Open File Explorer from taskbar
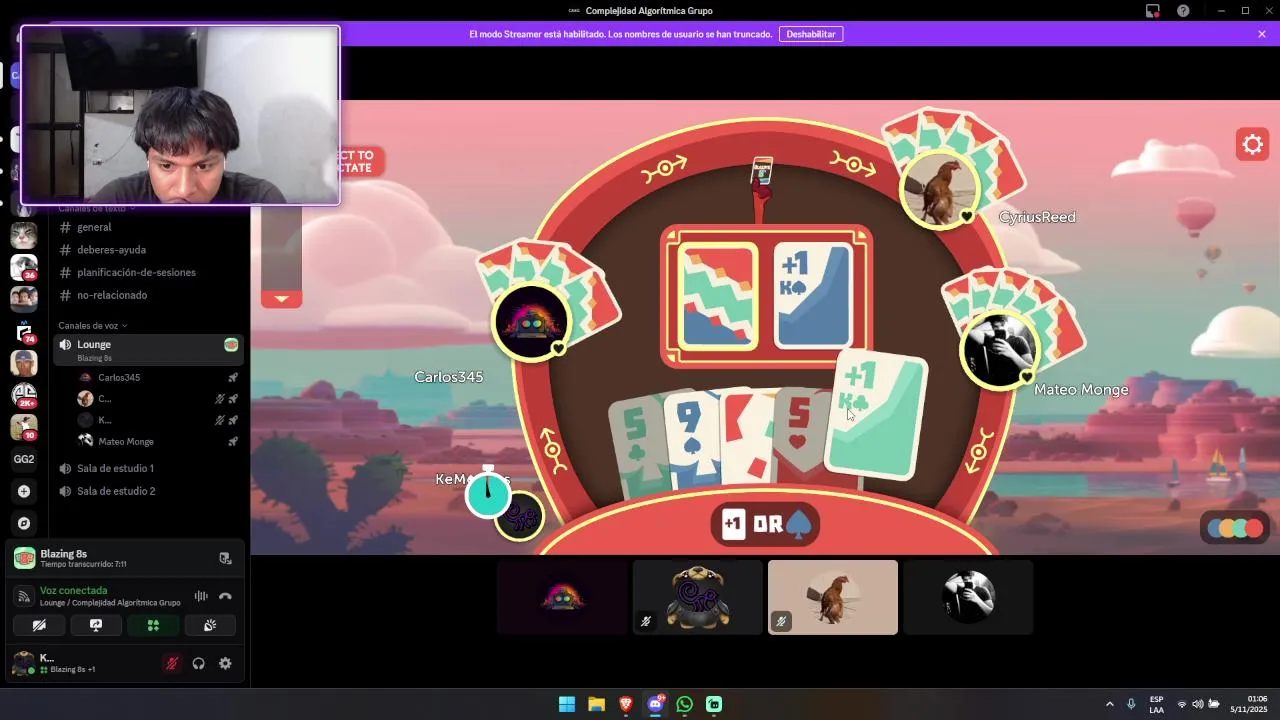This screenshot has height=720, width=1280. point(596,704)
